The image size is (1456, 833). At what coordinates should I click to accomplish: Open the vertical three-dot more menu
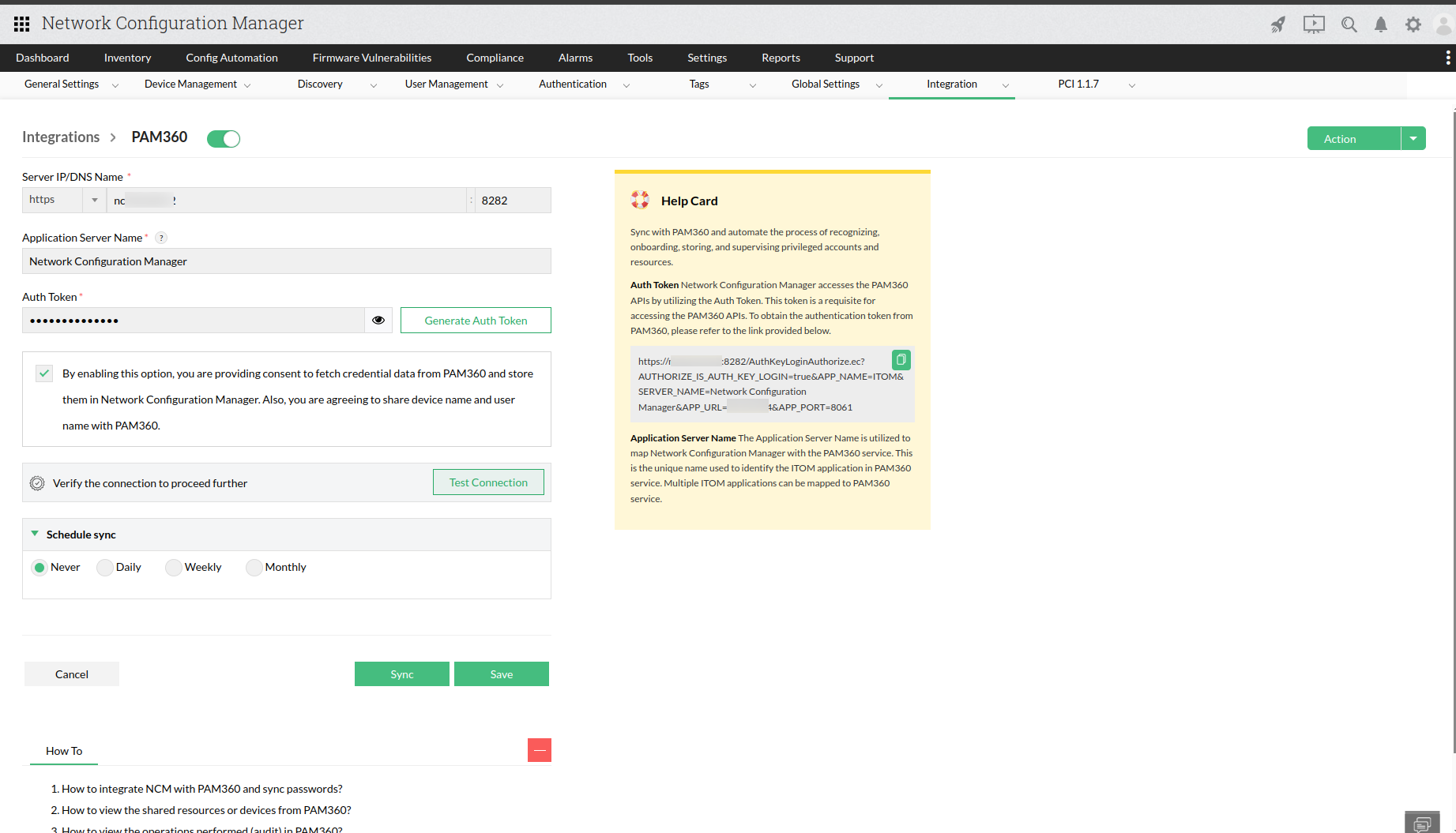tap(1447, 58)
